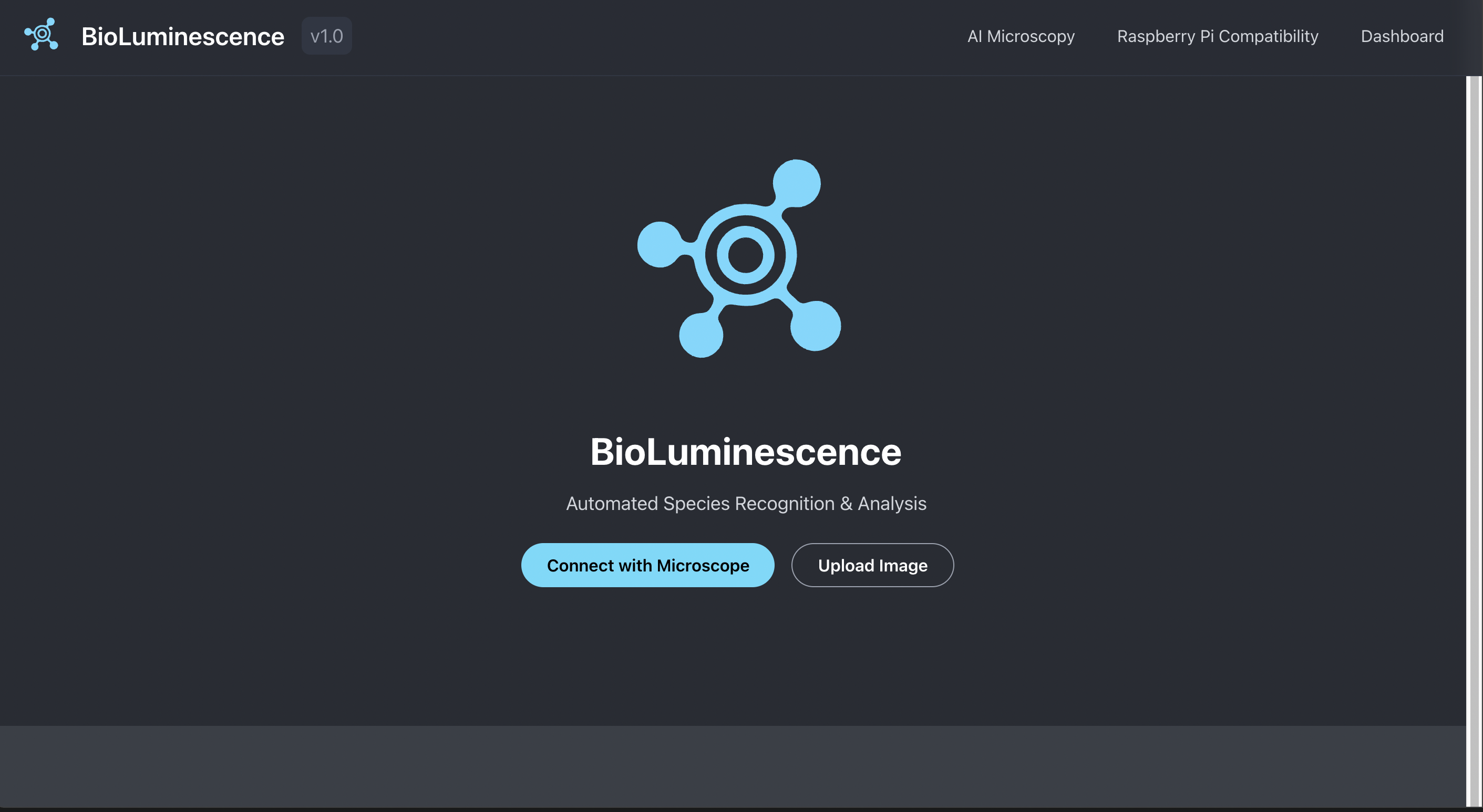Screen dimensions: 1483x812
Task: Open the AI Microscopy section
Action: tap(1020, 36)
